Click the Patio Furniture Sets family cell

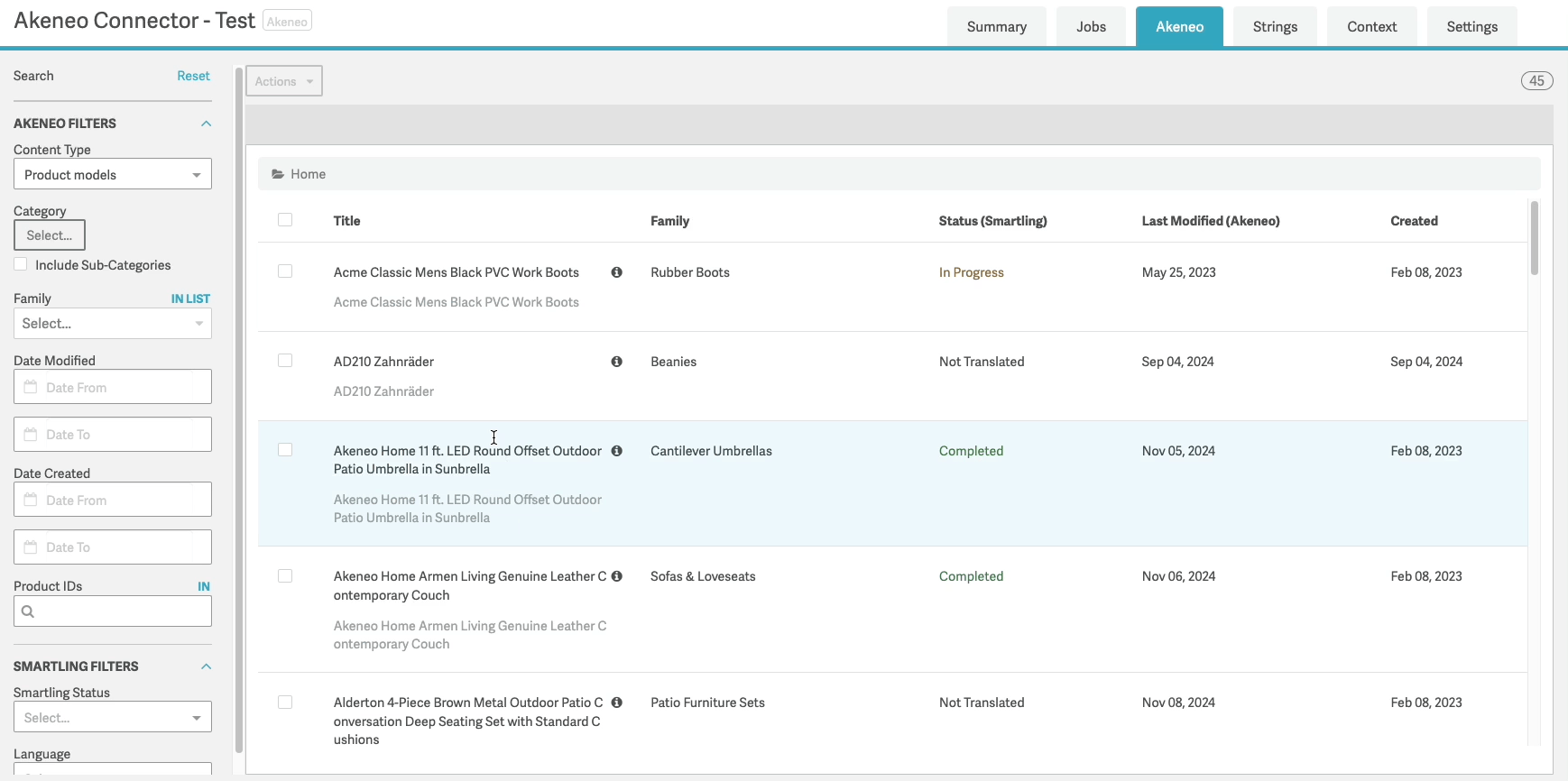pos(707,703)
